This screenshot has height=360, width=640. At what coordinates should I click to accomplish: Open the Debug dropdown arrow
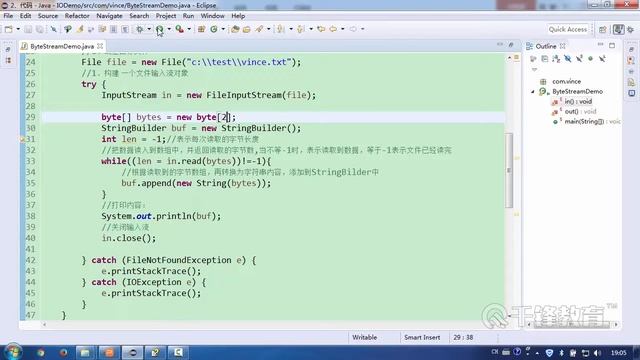[149, 29]
